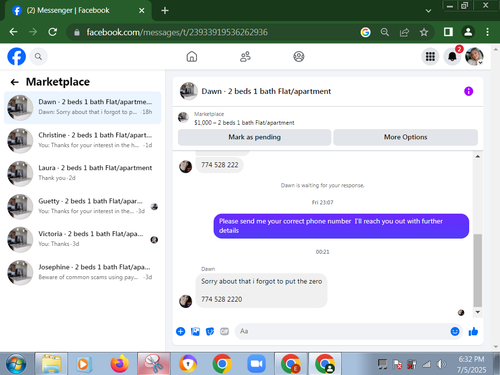Open Facebook search magnifier
Screen dimensions: 500x375
pos(38,57)
